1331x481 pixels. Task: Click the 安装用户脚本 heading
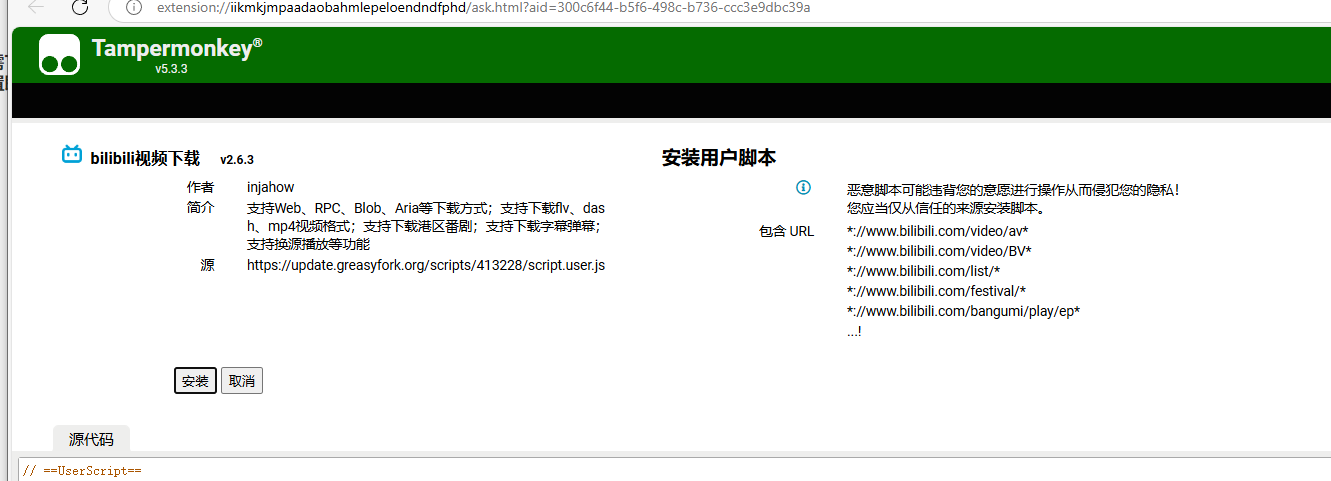click(x=719, y=158)
